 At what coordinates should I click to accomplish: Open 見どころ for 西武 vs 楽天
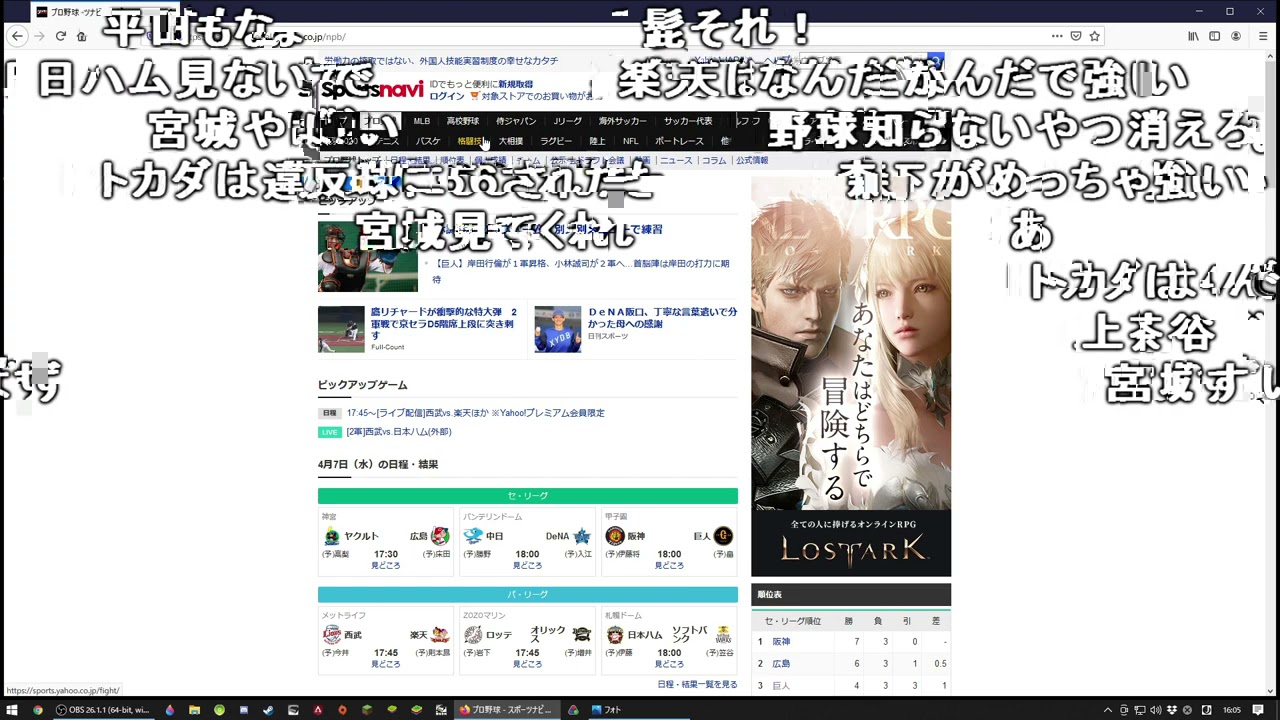(x=386, y=664)
